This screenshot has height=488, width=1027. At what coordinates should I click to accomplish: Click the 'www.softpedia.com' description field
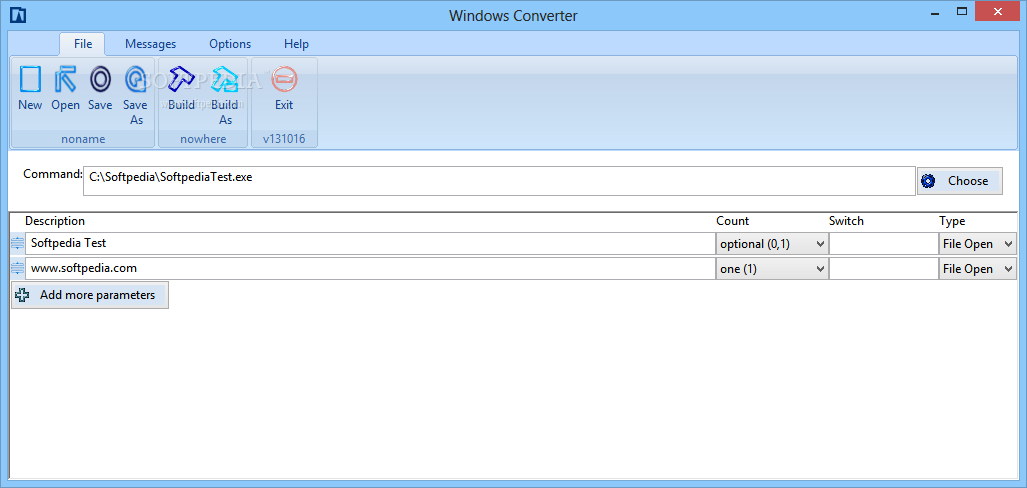point(370,269)
